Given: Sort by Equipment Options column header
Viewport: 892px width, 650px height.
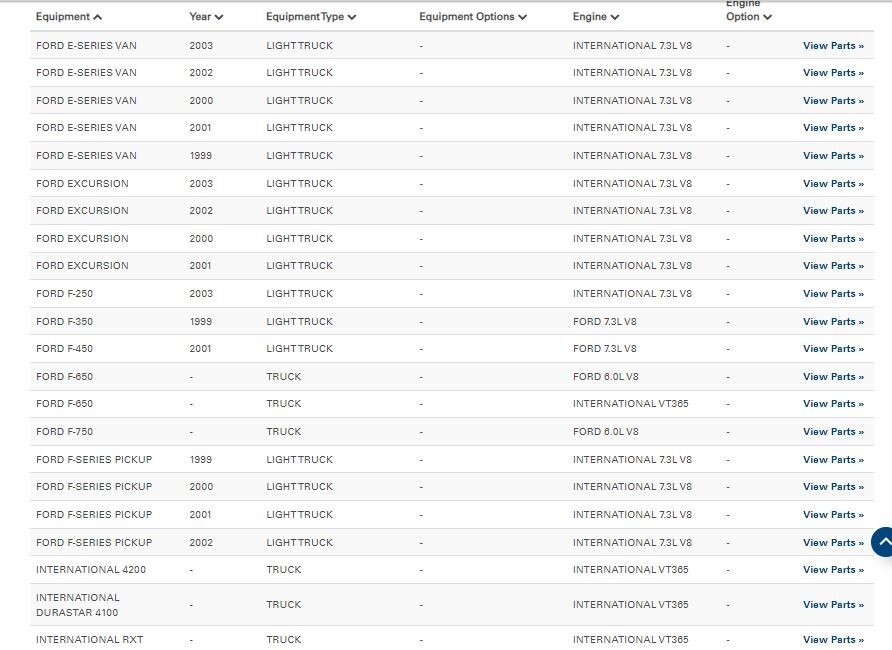Looking at the screenshot, I should (x=473, y=17).
